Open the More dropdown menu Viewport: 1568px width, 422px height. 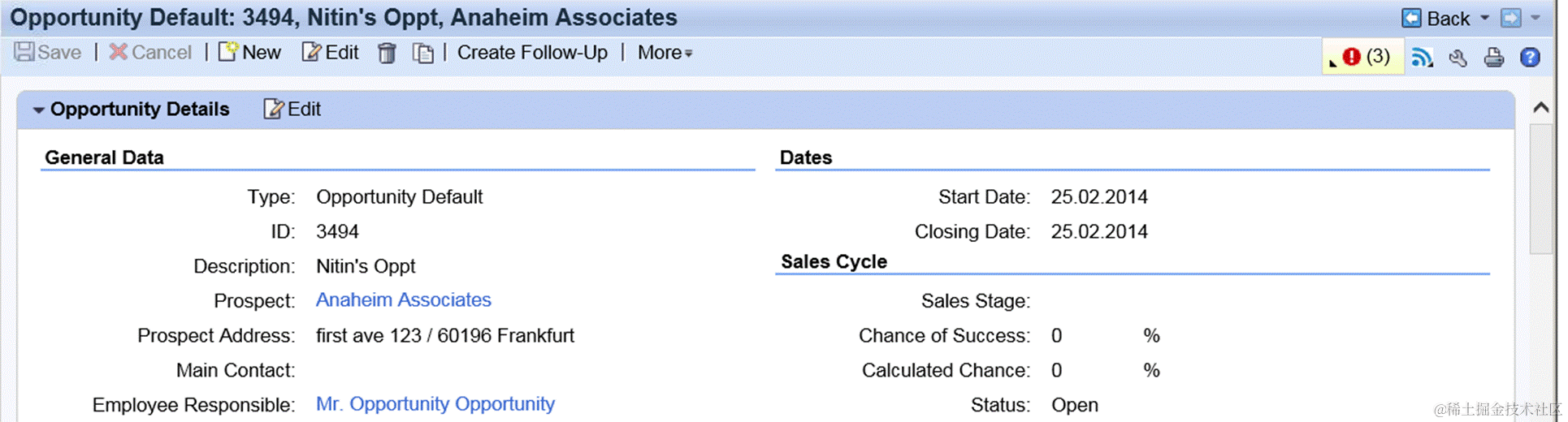click(665, 53)
